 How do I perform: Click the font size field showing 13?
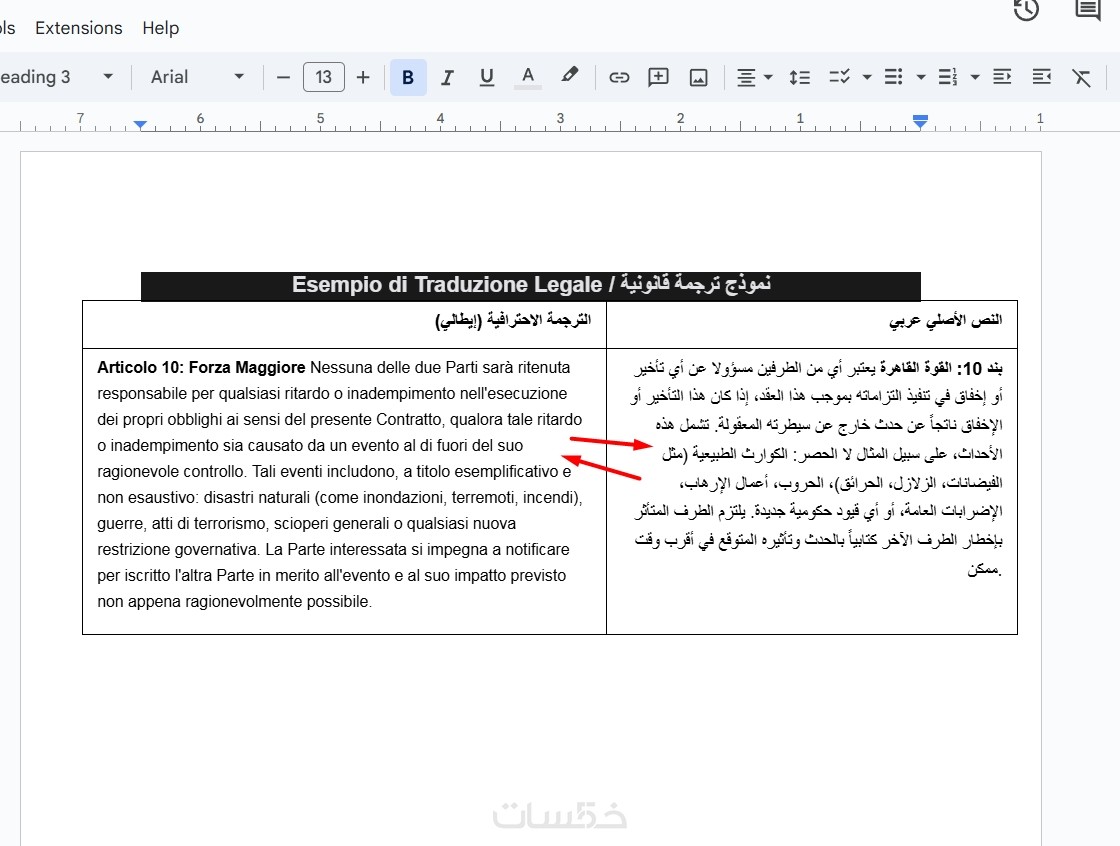tap(324, 77)
